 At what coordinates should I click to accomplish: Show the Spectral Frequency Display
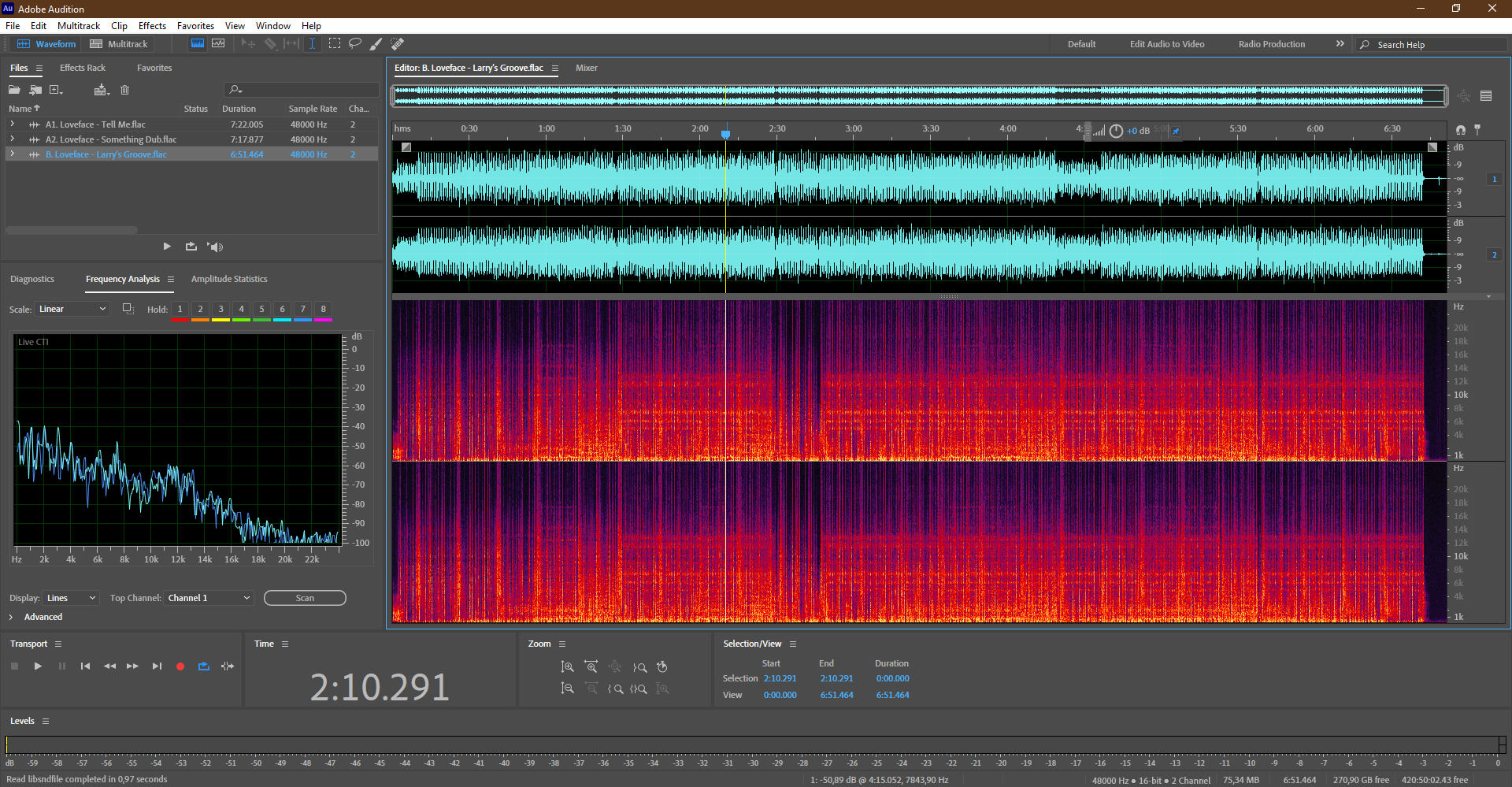[x=198, y=43]
